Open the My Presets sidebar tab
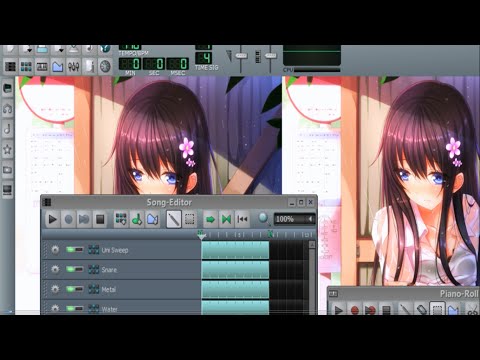 click(x=7, y=149)
